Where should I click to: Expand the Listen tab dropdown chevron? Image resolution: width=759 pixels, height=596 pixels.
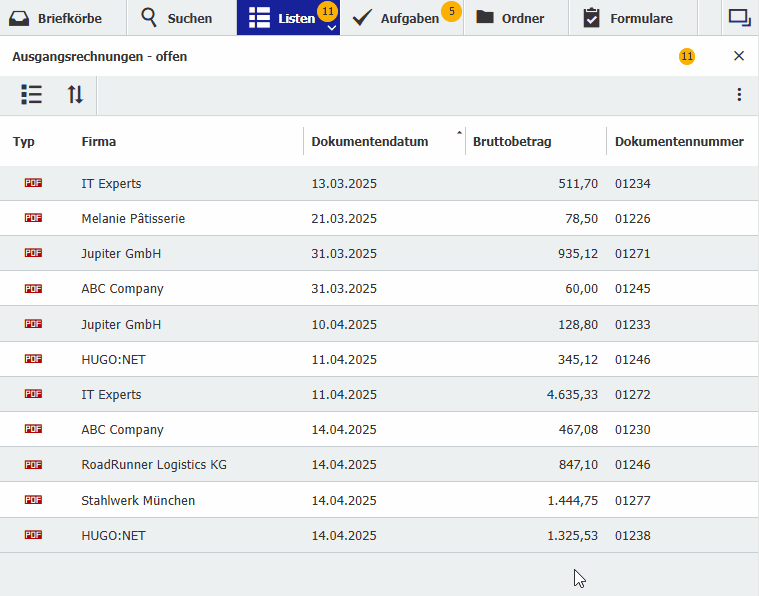tap(331, 28)
